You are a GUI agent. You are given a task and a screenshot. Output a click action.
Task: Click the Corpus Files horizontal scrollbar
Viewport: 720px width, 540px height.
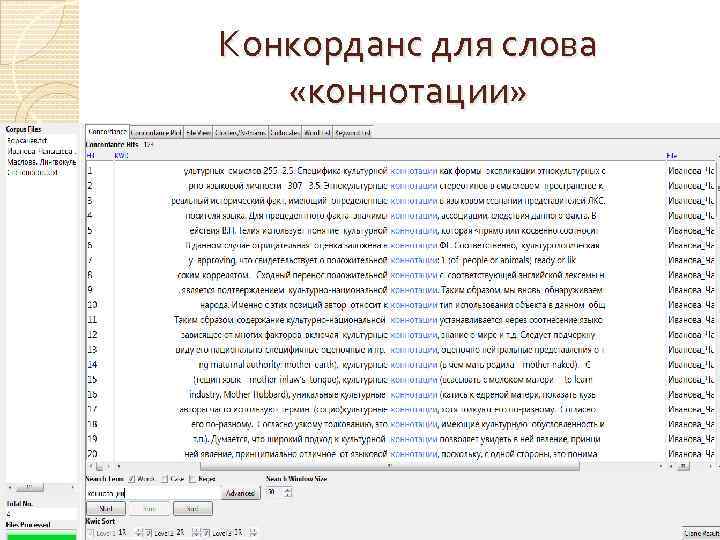click(28, 487)
